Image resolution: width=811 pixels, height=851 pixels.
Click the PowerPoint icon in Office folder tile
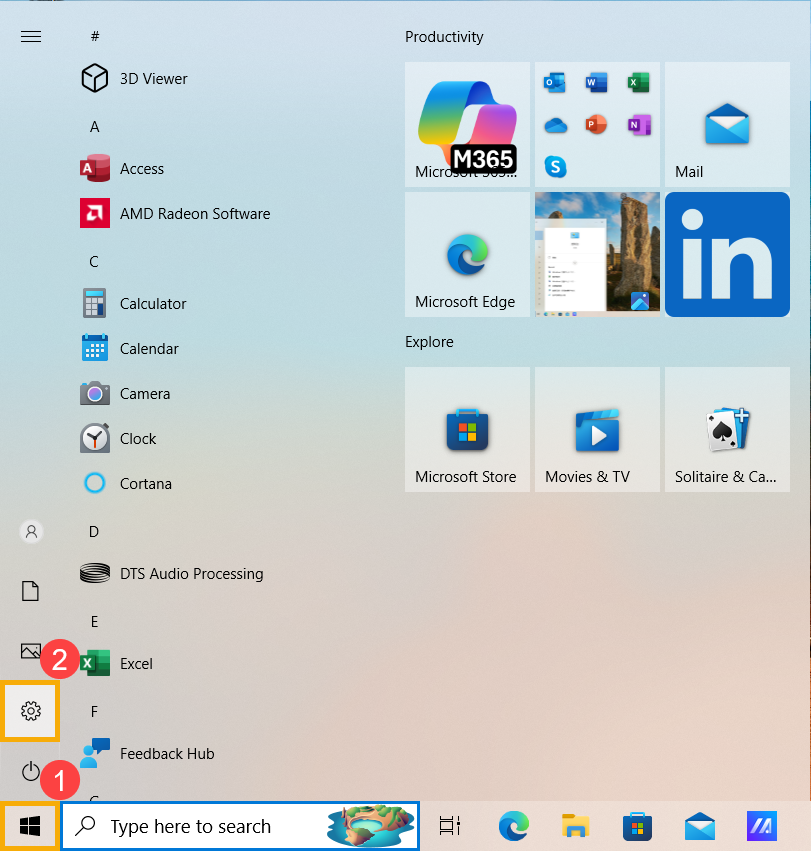597,125
